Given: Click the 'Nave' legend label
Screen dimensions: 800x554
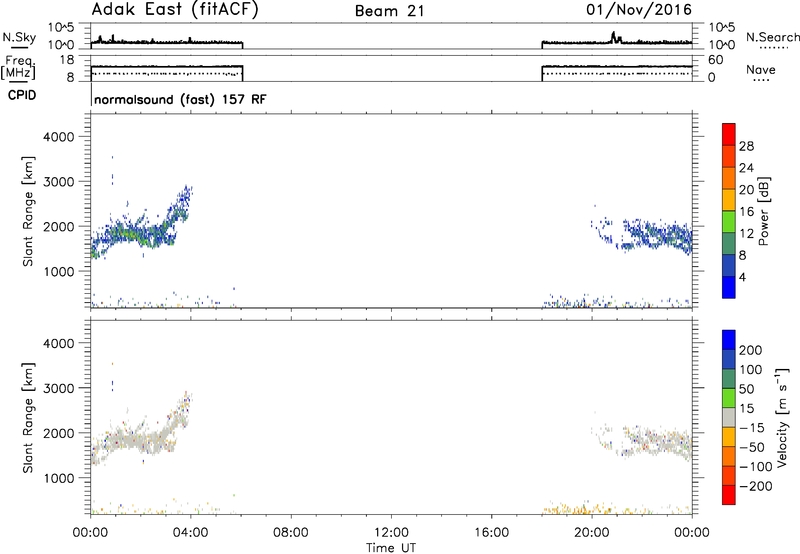Looking at the screenshot, I should click(761, 70).
